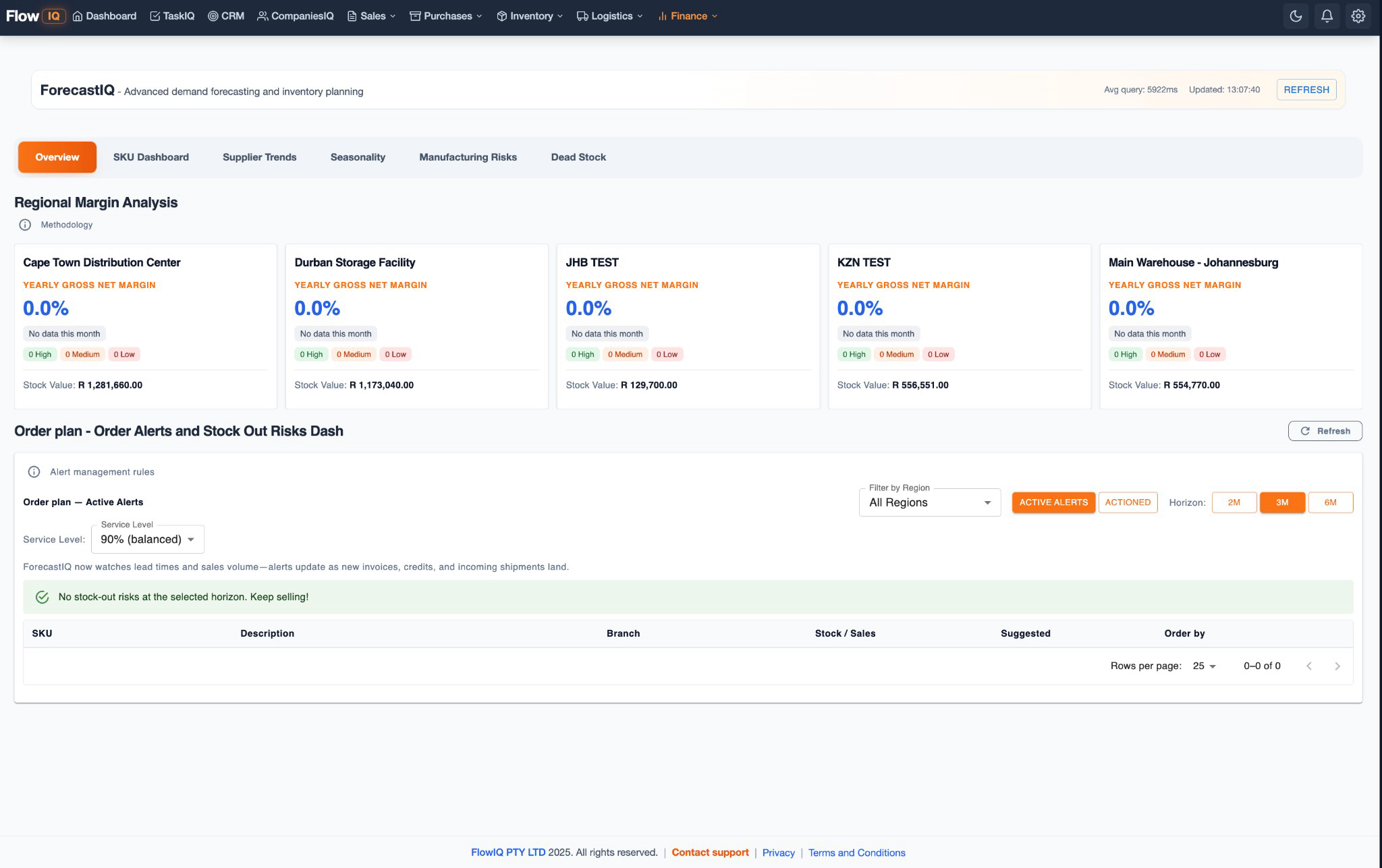1382x868 pixels.
Task: Click the REFRESH button in ForecastIQ header
Action: (x=1306, y=89)
